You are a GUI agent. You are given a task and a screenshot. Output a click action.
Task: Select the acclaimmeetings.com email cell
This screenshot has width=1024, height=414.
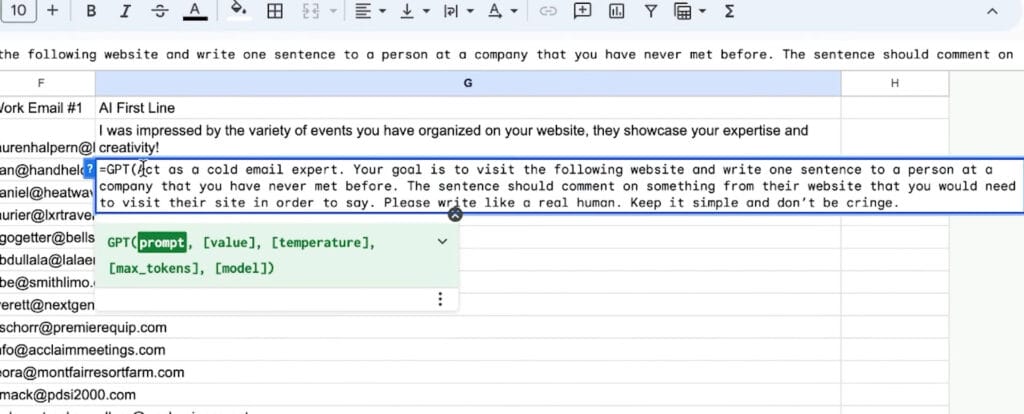click(47, 350)
